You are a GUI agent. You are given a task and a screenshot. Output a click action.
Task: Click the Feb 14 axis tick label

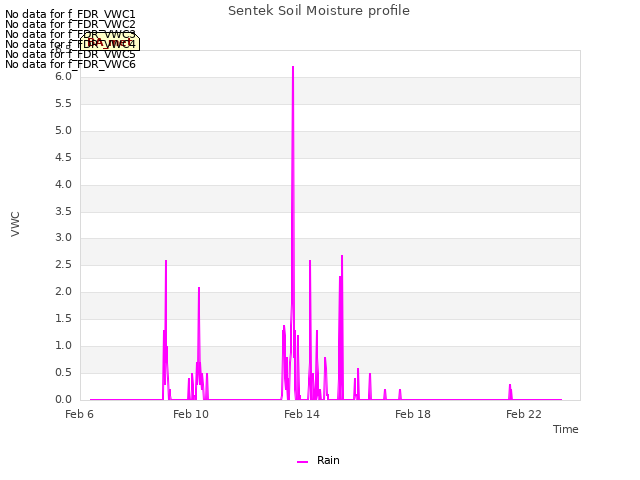click(x=302, y=414)
